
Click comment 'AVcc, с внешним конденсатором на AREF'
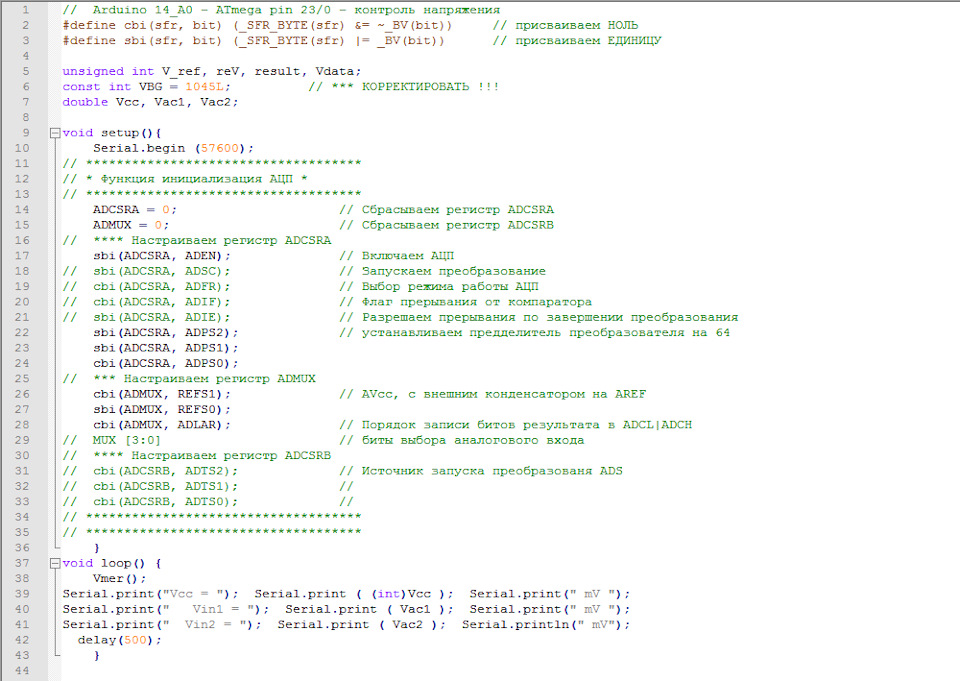pos(492,394)
